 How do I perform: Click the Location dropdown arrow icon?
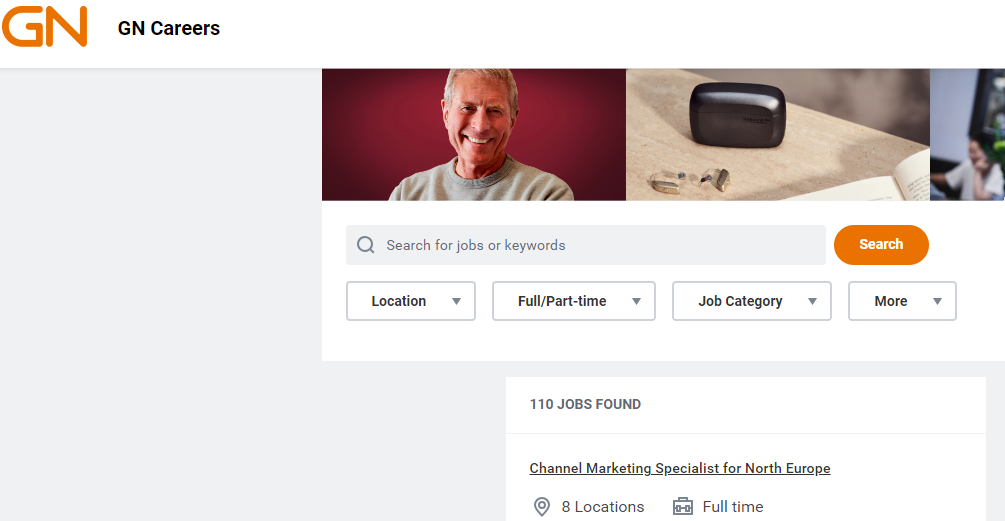click(456, 301)
